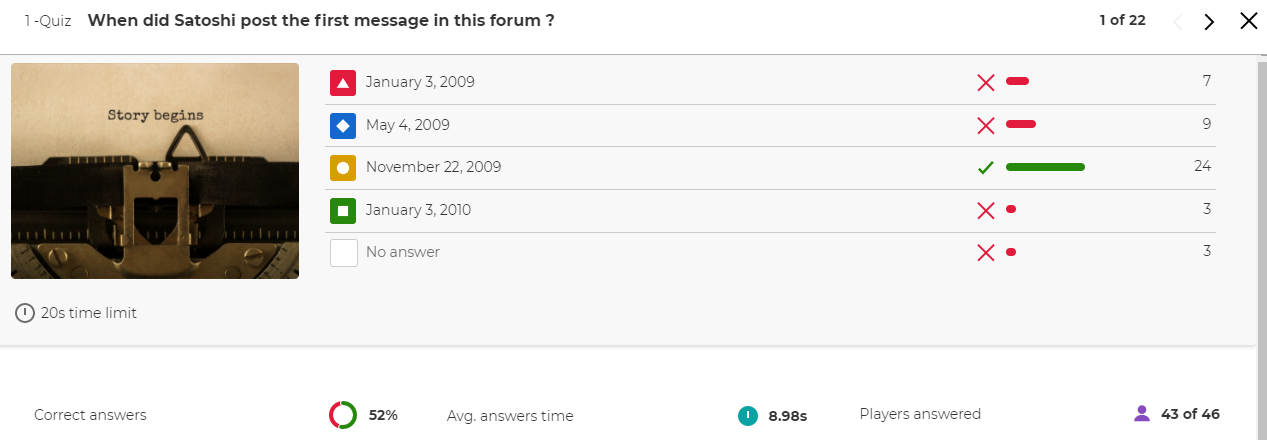Select the empty No answer box
This screenshot has width=1267, height=440.
coord(343,253)
